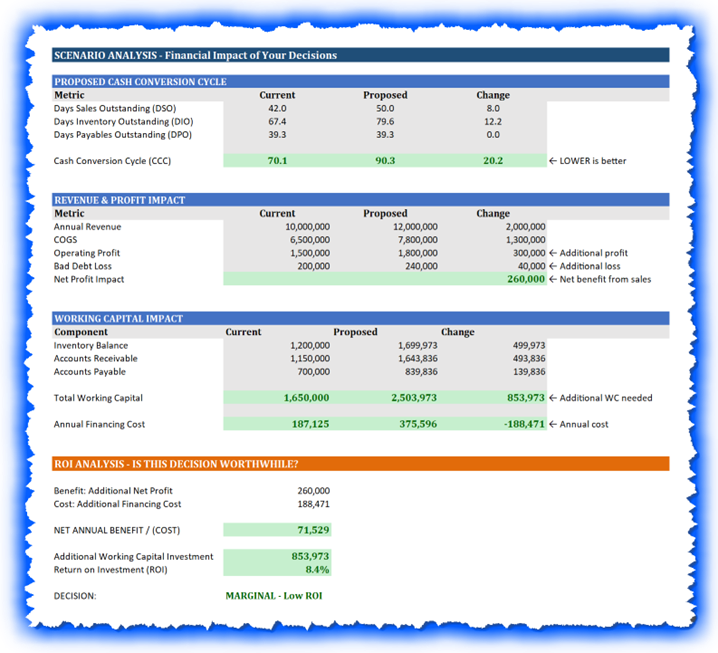718x653 pixels.
Task: Click the ROI Analysis orange section header
Action: (360, 464)
